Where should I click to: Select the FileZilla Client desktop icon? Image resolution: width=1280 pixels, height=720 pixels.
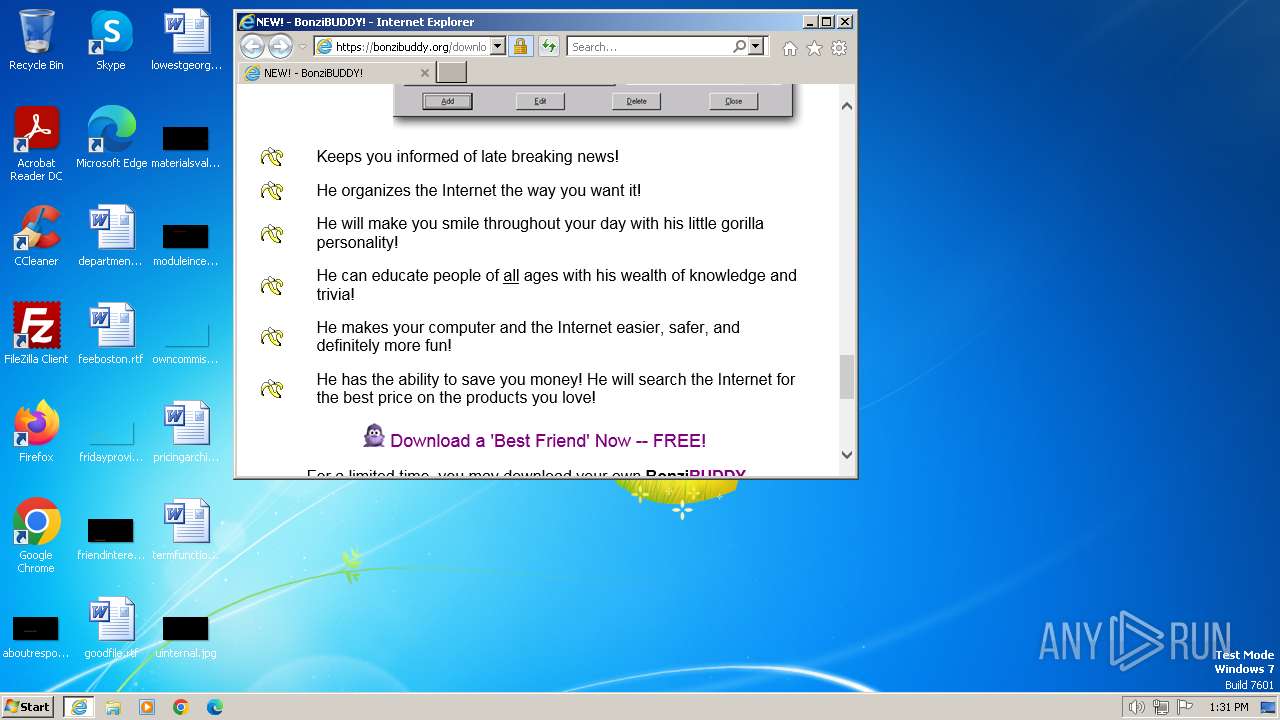point(36,334)
